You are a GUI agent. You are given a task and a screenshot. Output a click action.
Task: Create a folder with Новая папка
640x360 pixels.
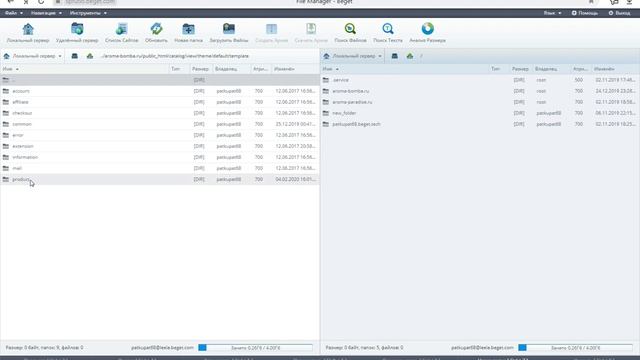[x=188, y=33]
